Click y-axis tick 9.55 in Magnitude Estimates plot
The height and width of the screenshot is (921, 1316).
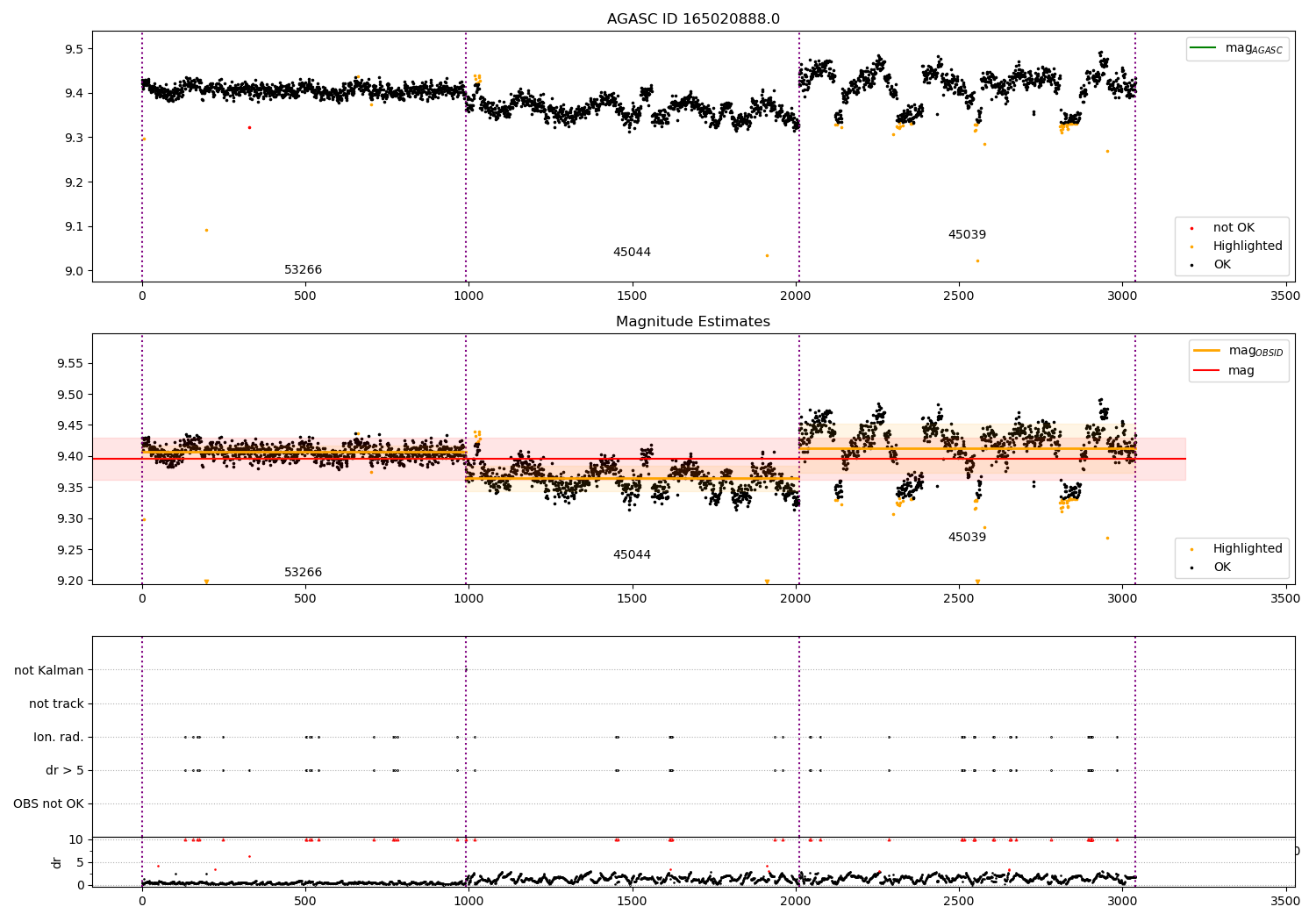point(70,364)
